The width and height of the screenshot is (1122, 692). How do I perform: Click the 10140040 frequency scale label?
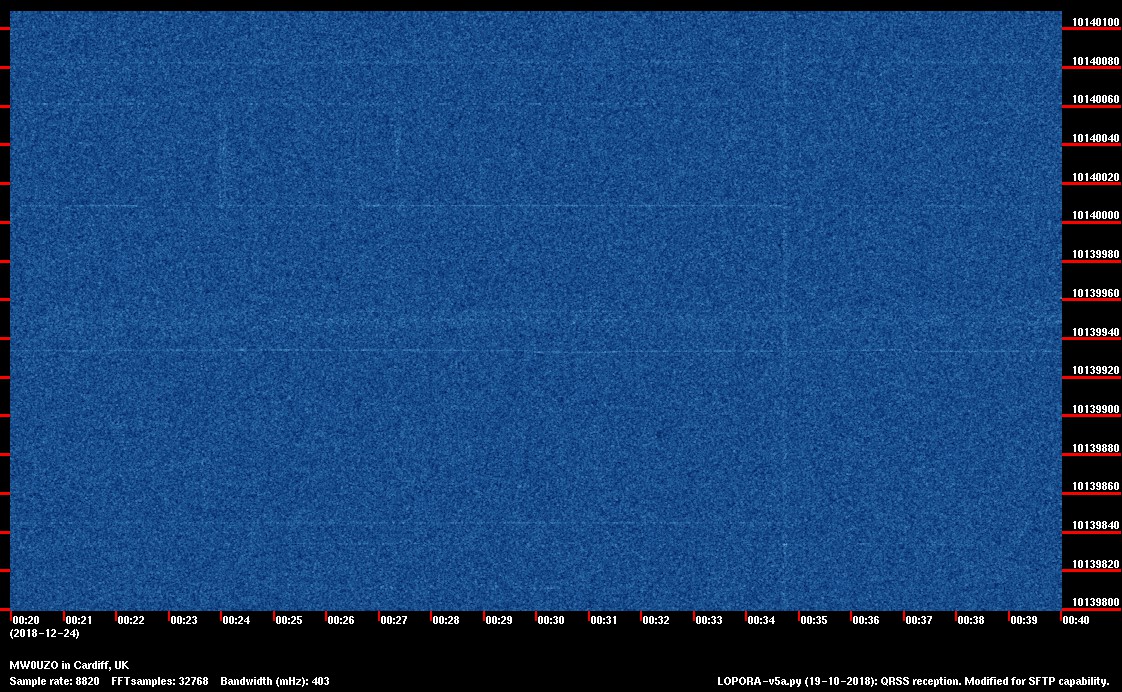[1095, 139]
